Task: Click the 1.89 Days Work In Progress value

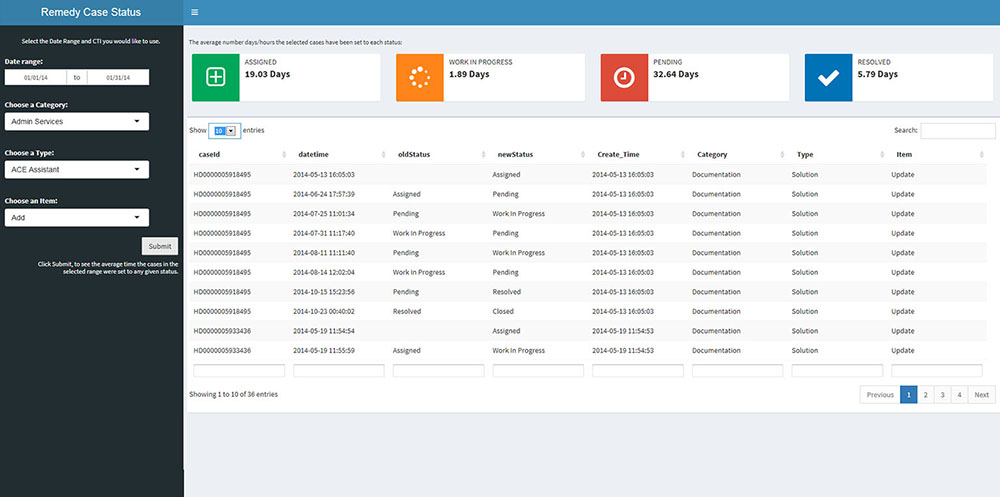Action: (469, 74)
